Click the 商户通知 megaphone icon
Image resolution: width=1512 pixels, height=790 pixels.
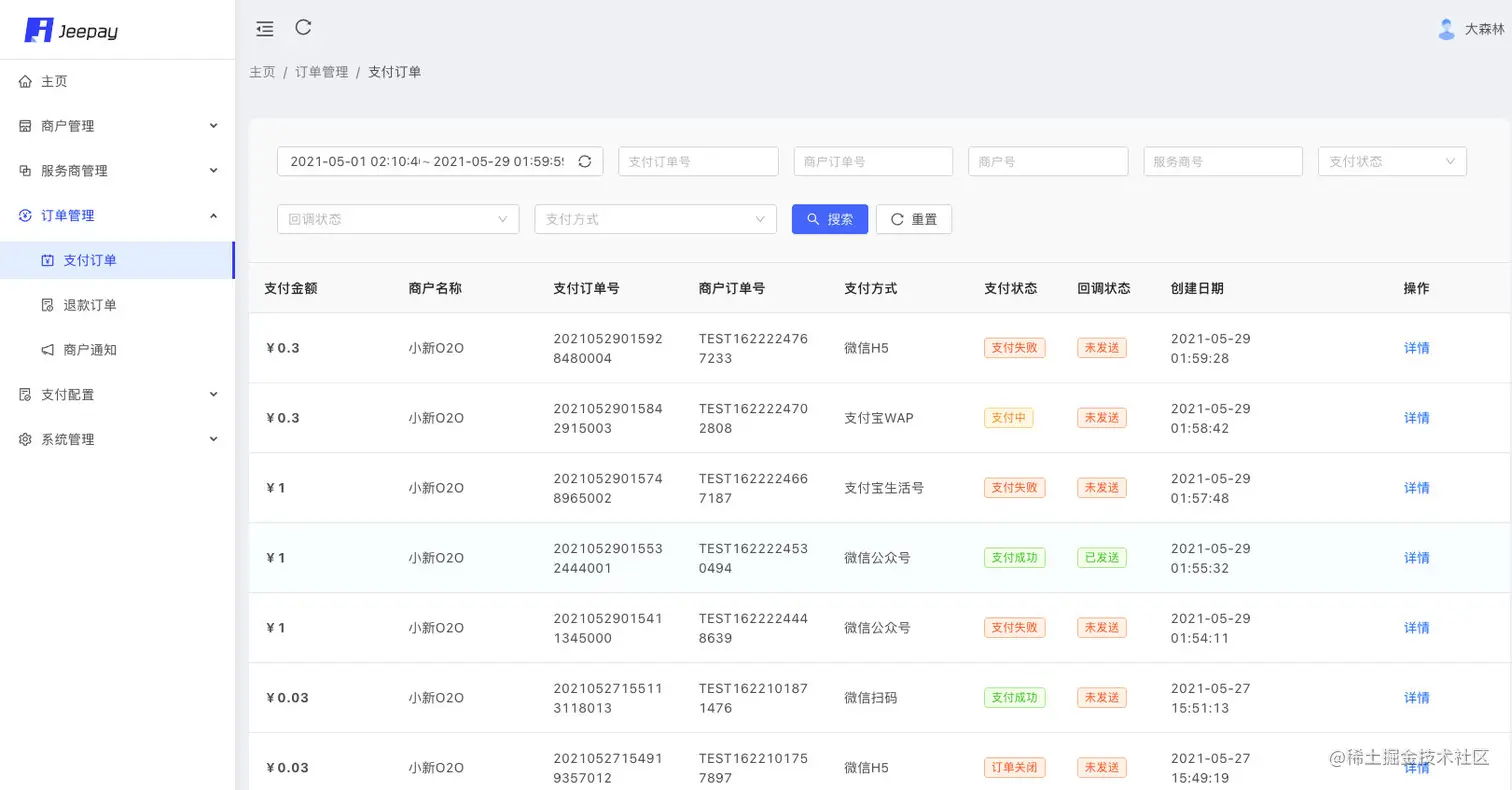point(47,350)
